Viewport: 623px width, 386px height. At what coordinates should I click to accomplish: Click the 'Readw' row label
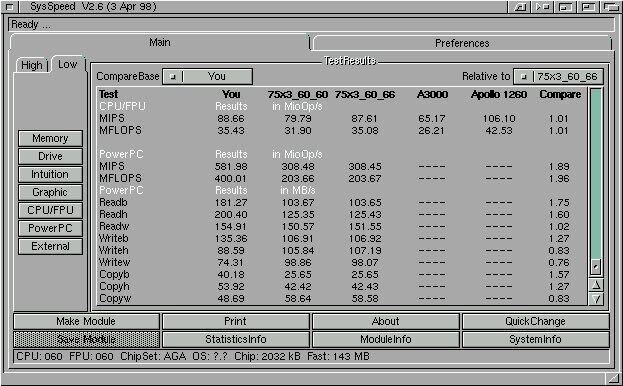[114, 226]
